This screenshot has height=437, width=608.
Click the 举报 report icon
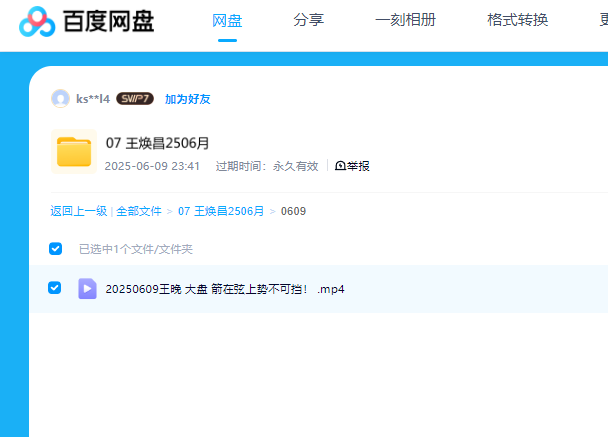[x=340, y=166]
